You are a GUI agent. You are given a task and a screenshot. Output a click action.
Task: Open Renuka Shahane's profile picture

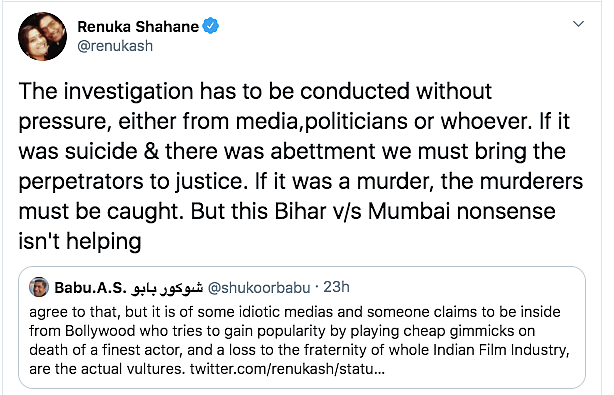42,36
